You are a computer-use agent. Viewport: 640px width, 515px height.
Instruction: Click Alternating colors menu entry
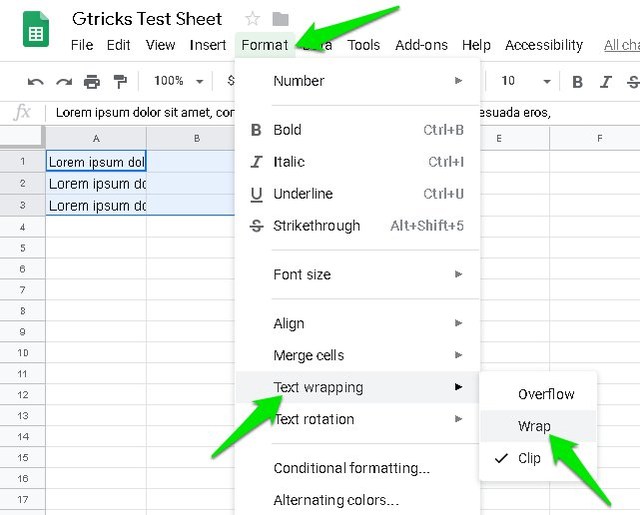point(336,500)
